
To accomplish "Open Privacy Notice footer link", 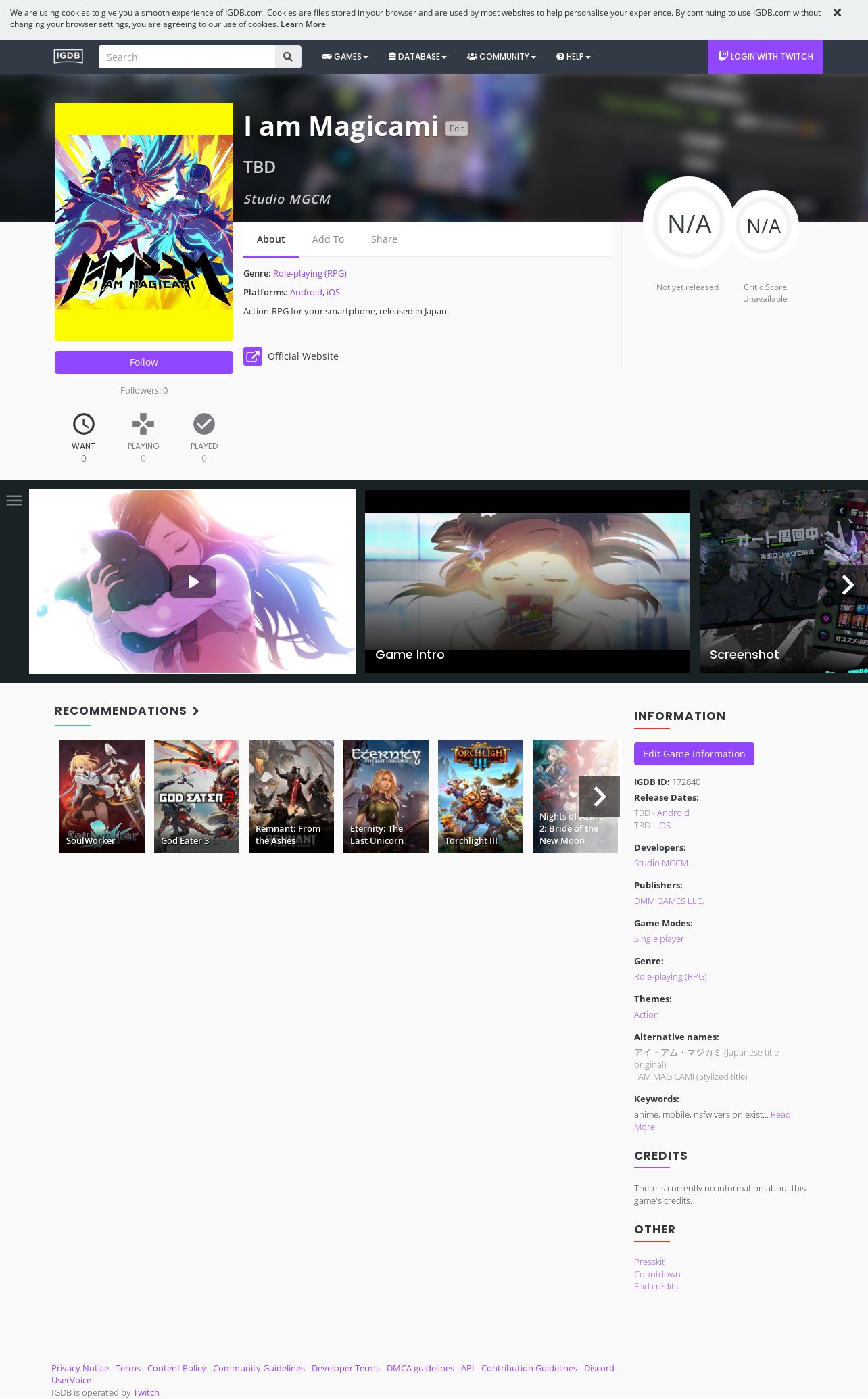I will (80, 1368).
